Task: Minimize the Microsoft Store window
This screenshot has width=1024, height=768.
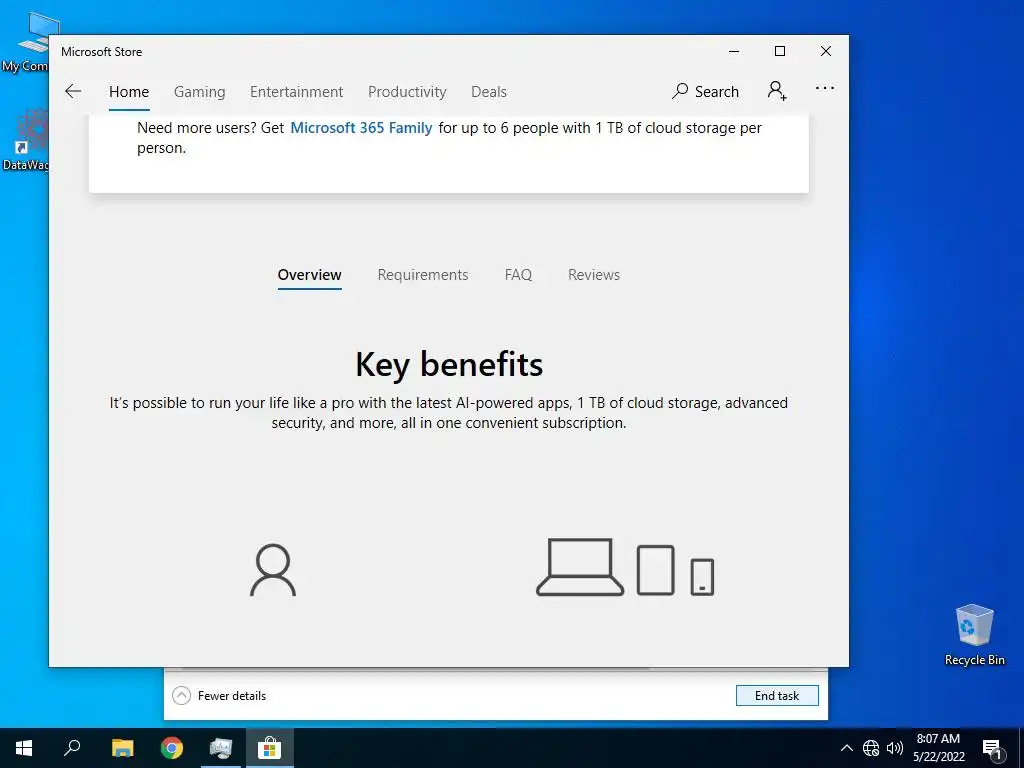Action: [x=734, y=52]
